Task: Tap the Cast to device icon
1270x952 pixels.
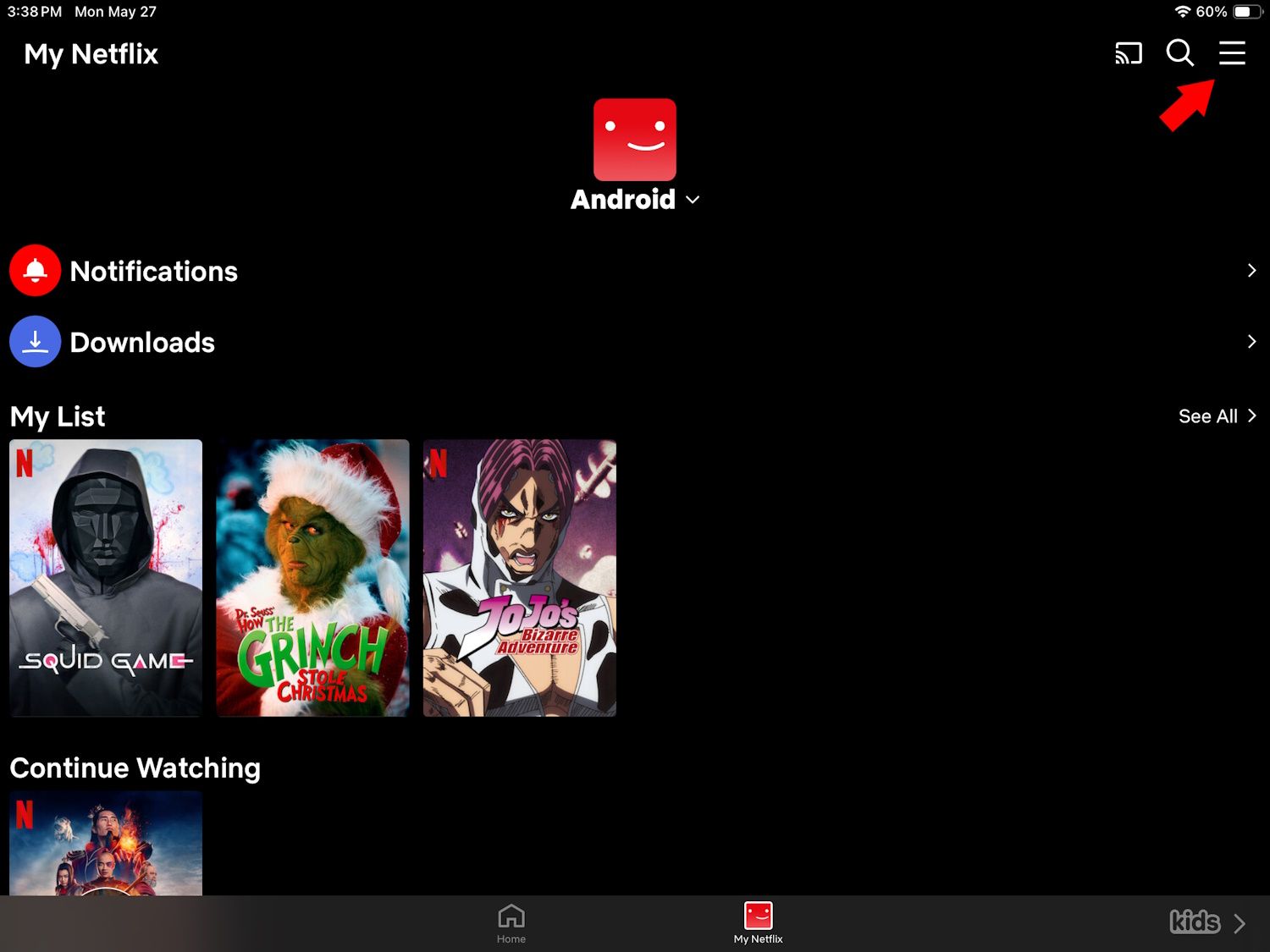Action: pyautogui.click(x=1129, y=53)
